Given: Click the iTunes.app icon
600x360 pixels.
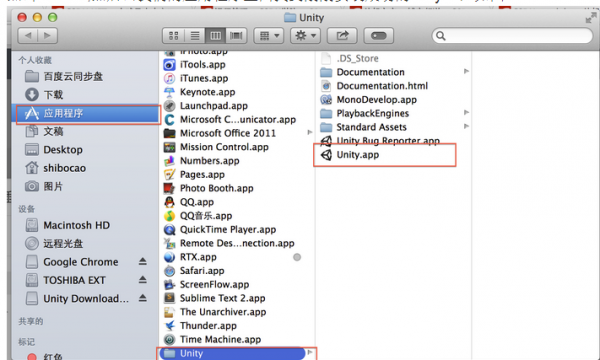Looking at the screenshot, I should [169, 78].
